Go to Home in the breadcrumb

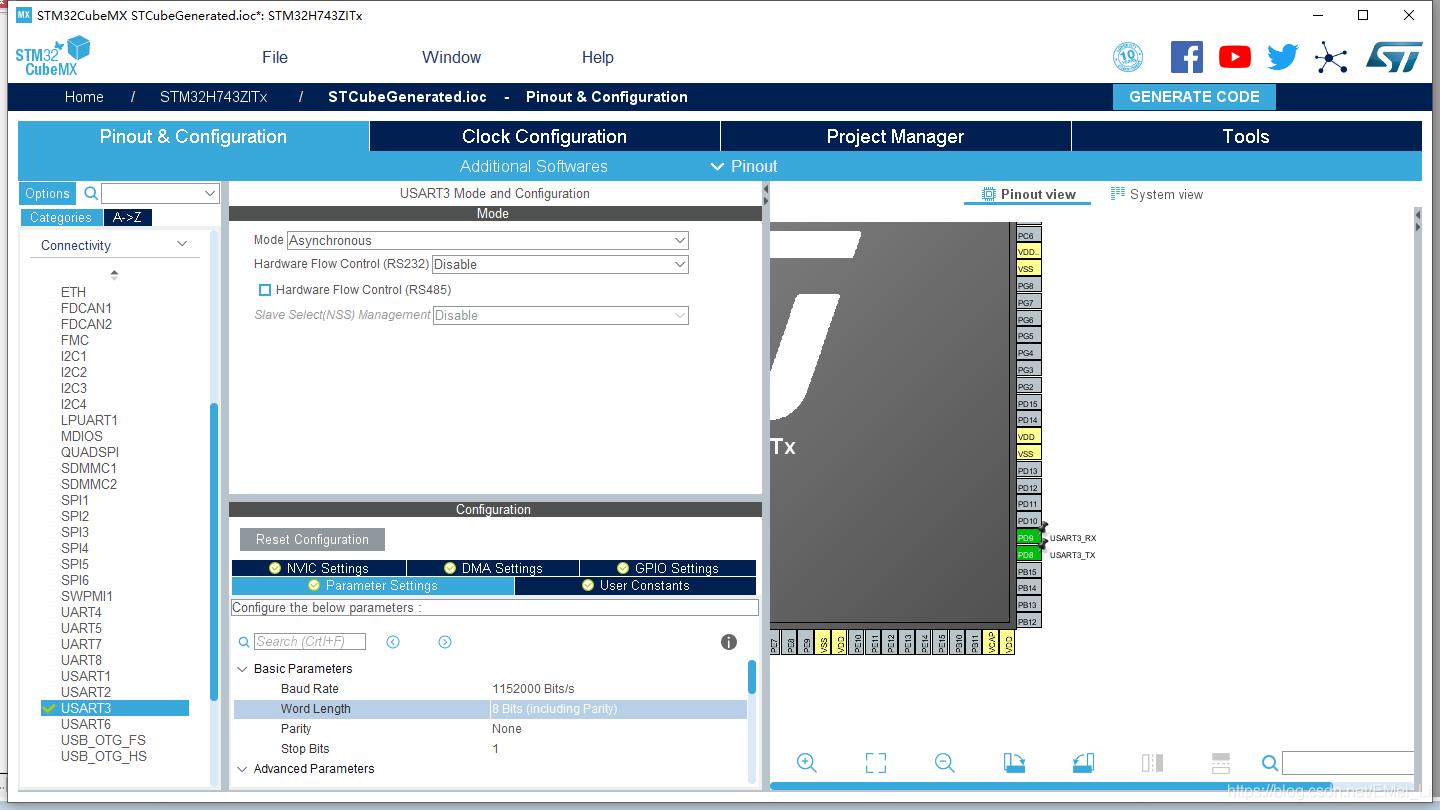[x=84, y=97]
